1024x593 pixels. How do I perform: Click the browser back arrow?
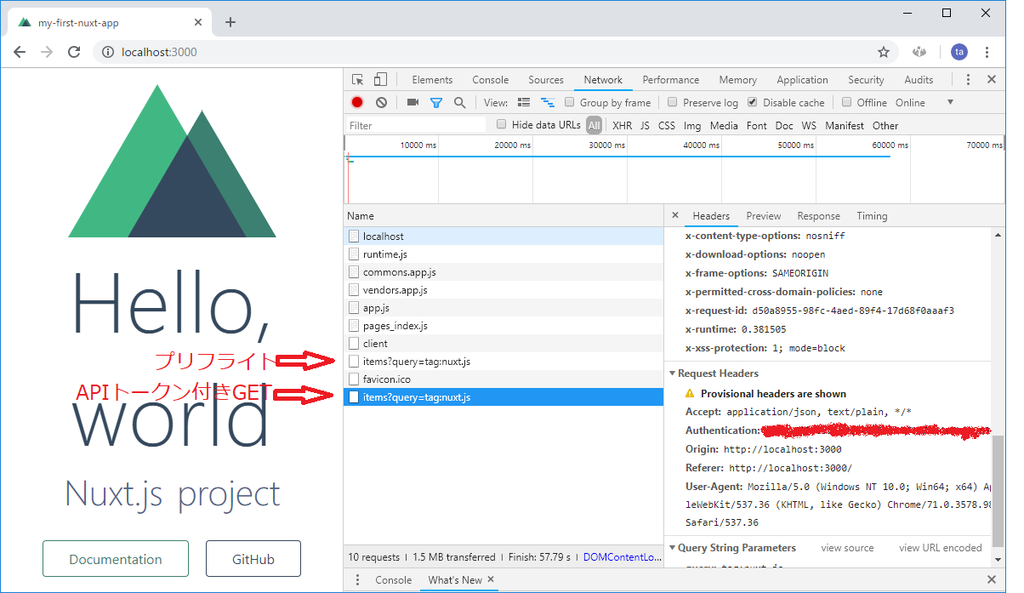[20, 52]
